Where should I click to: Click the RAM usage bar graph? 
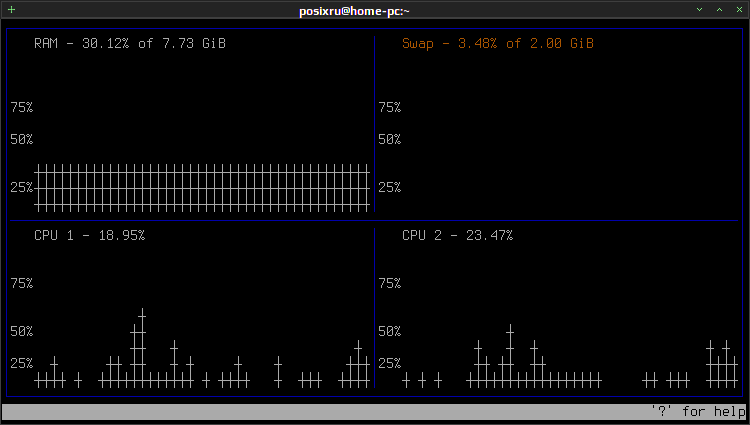tap(202, 188)
